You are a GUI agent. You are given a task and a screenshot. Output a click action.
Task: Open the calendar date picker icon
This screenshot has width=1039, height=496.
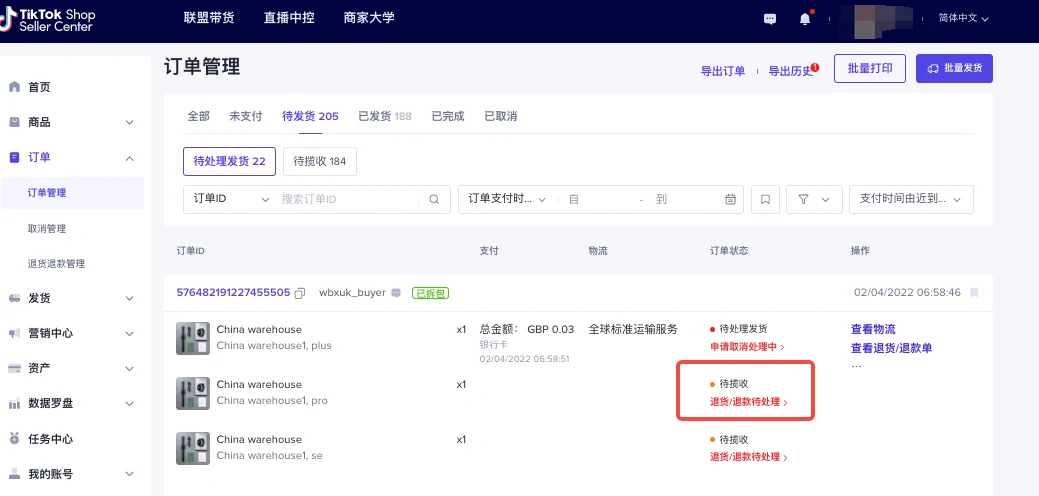[x=730, y=199]
